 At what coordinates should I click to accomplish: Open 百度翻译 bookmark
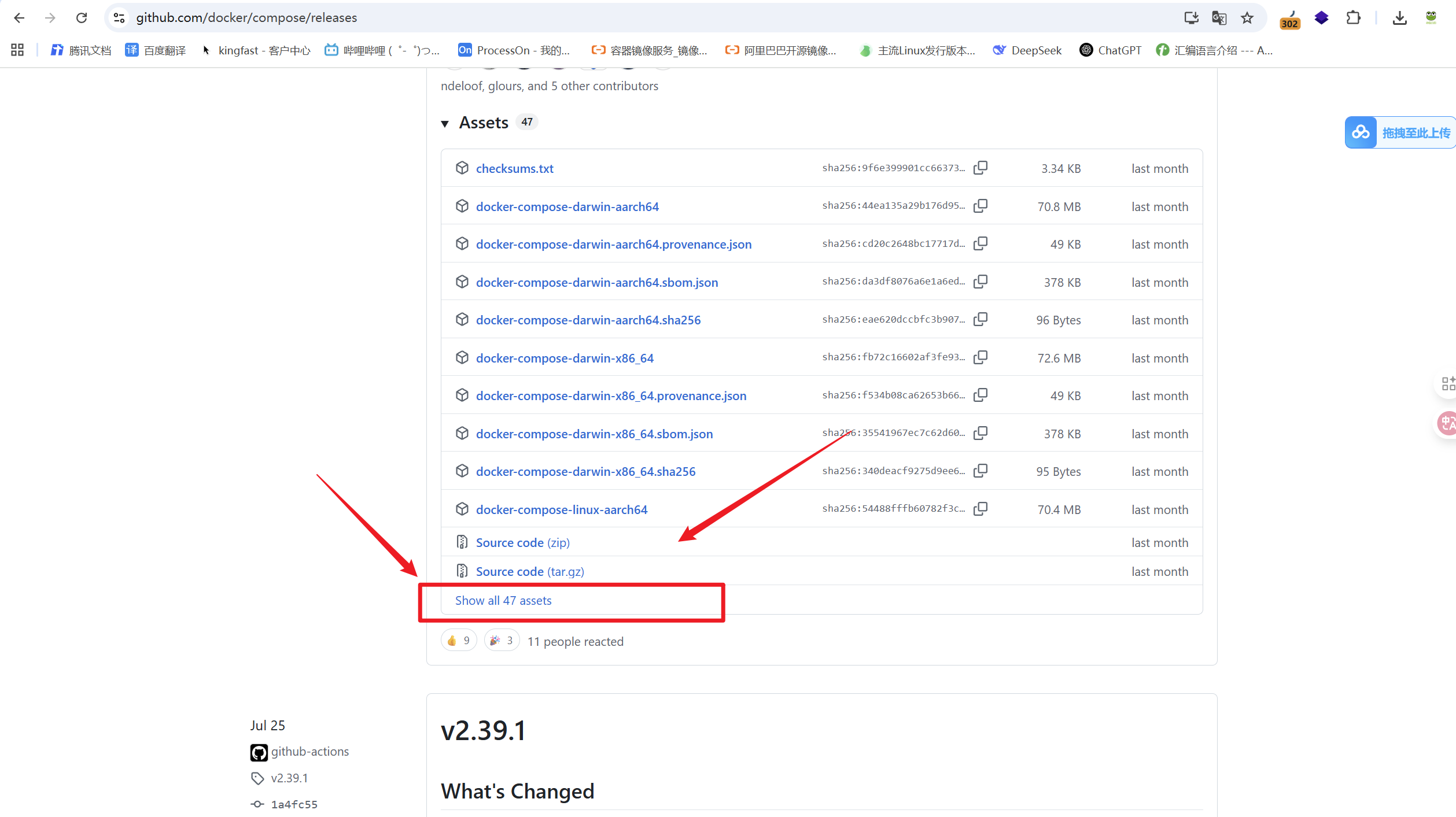(x=156, y=50)
